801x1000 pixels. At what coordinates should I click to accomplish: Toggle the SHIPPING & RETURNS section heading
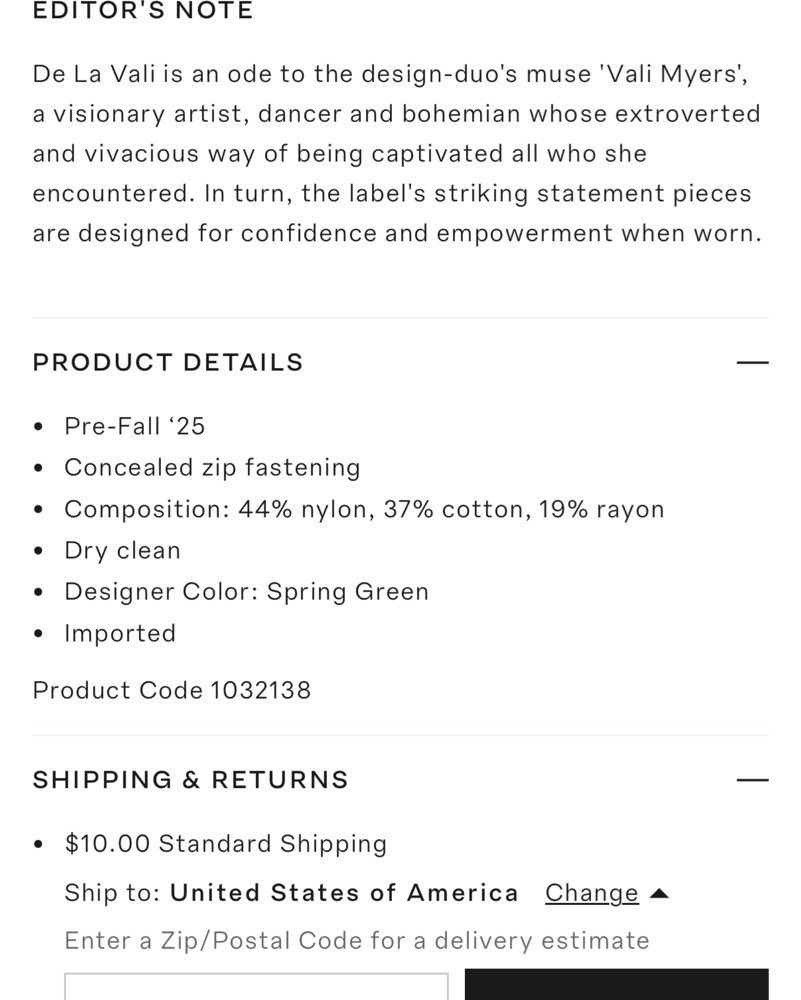pos(190,780)
